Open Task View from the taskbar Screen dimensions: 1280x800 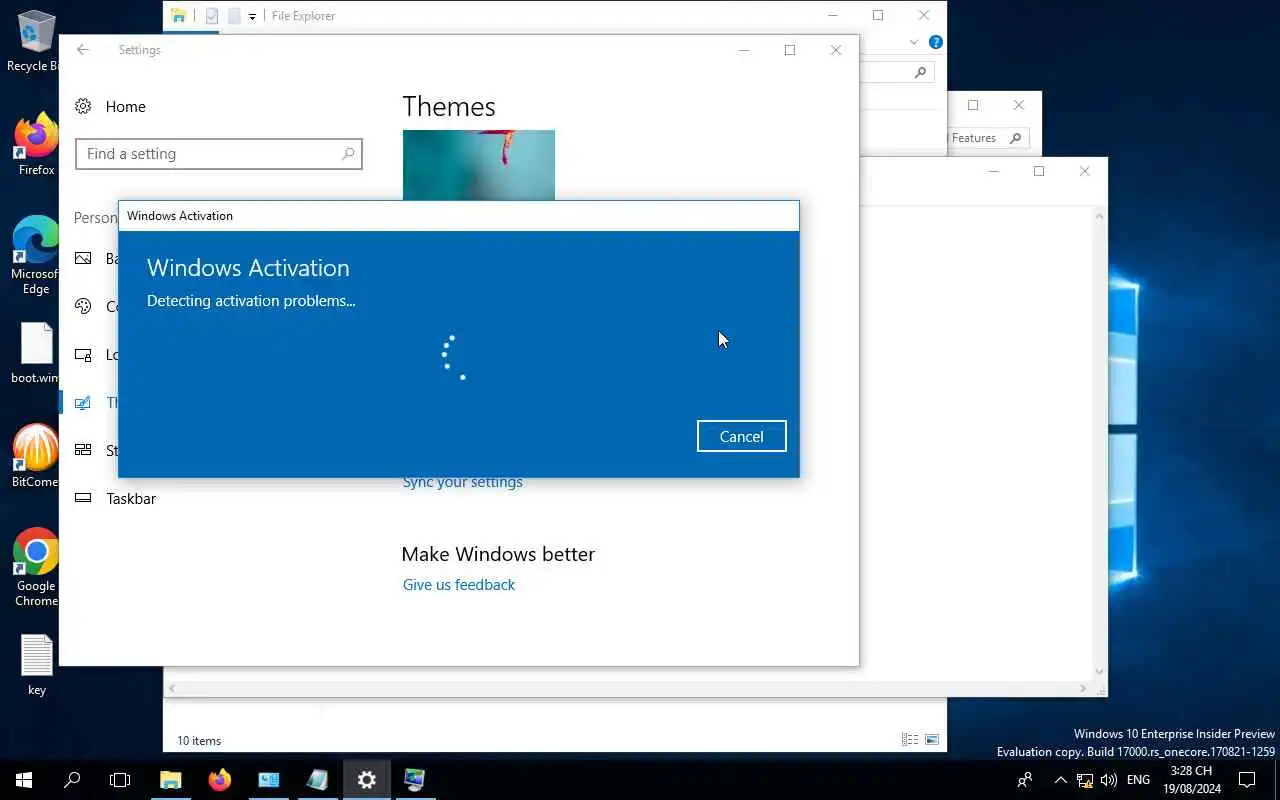[x=120, y=780]
